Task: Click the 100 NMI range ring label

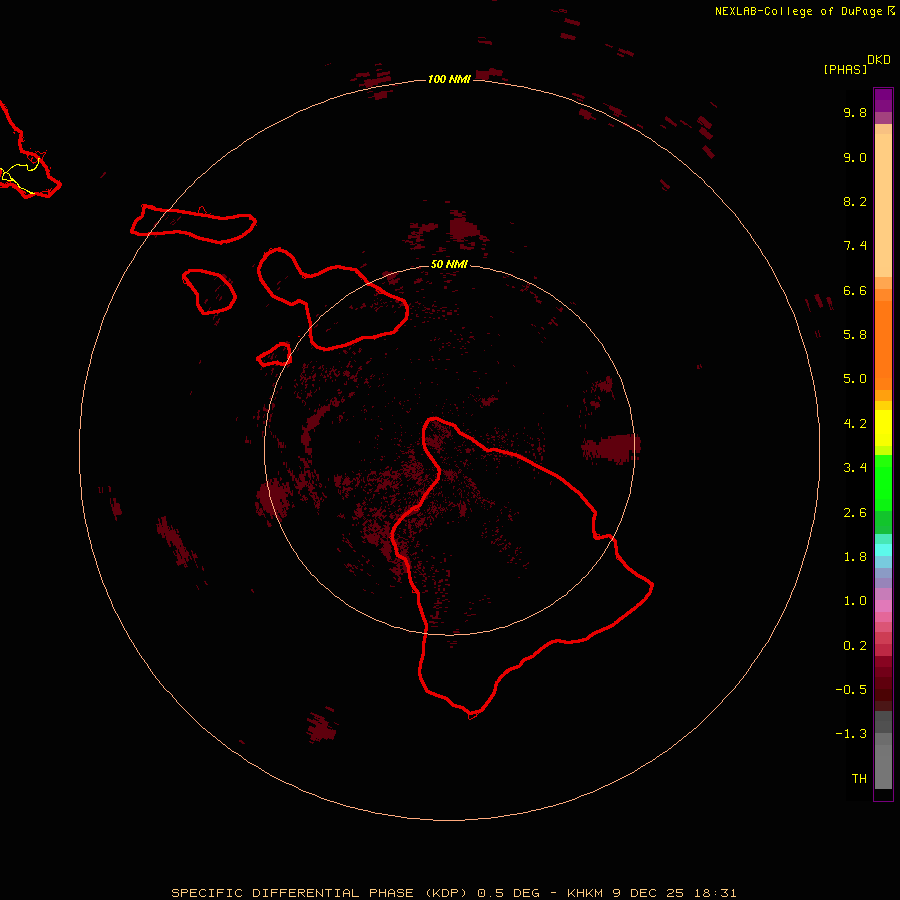Action: 449,79
